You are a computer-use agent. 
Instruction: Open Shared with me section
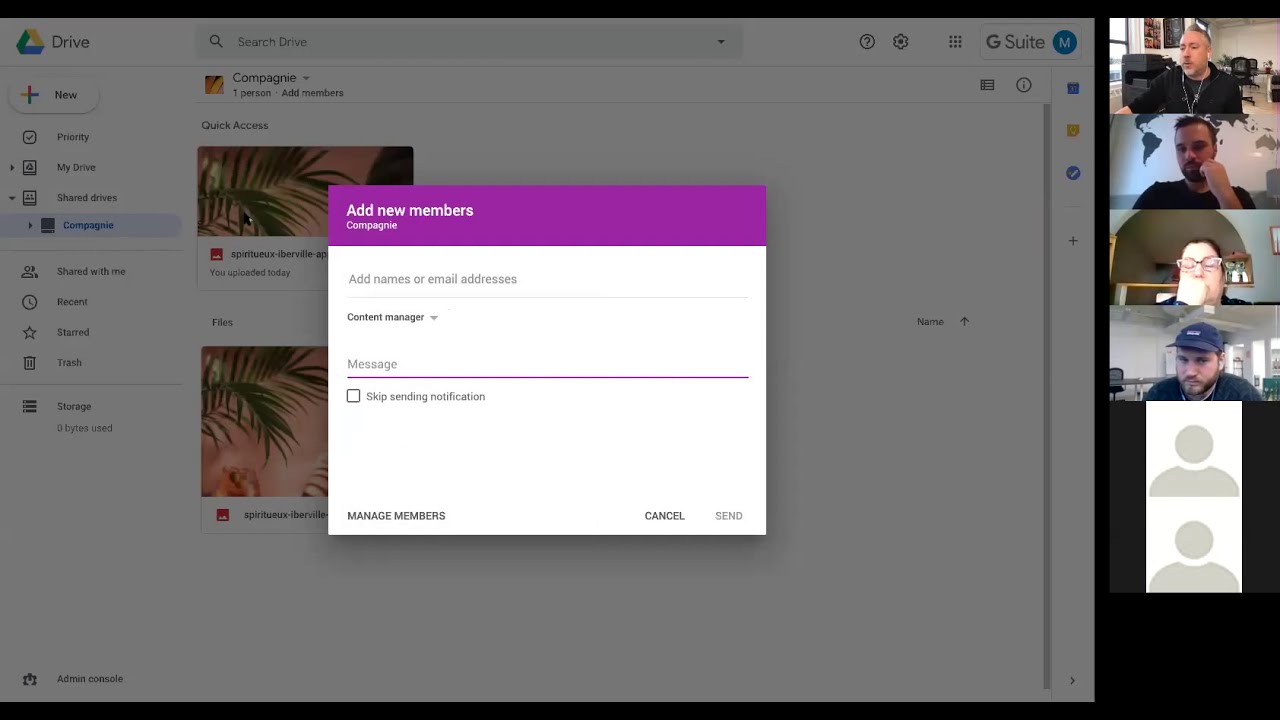[x=91, y=271]
